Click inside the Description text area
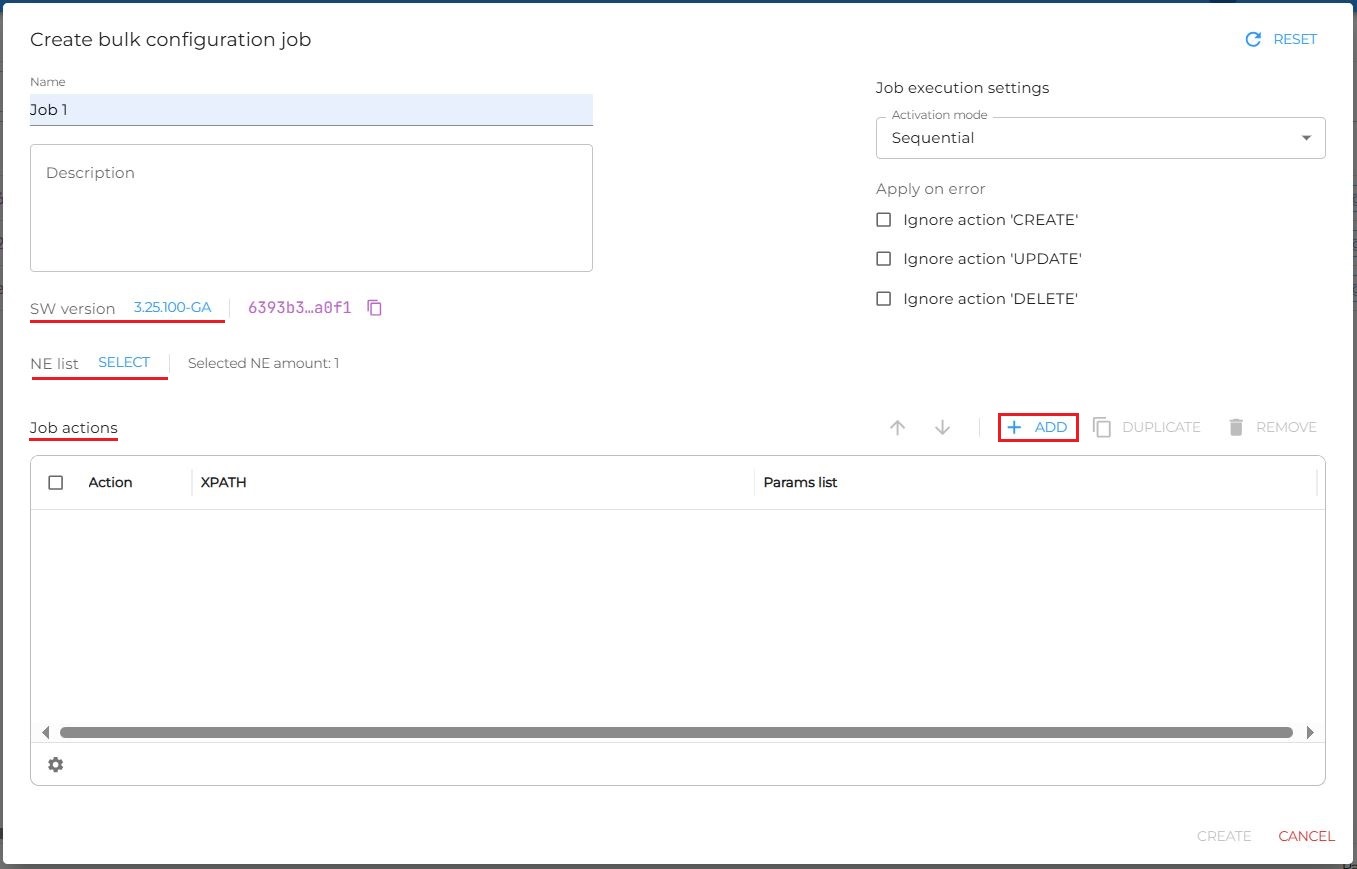1357x869 pixels. click(x=311, y=208)
